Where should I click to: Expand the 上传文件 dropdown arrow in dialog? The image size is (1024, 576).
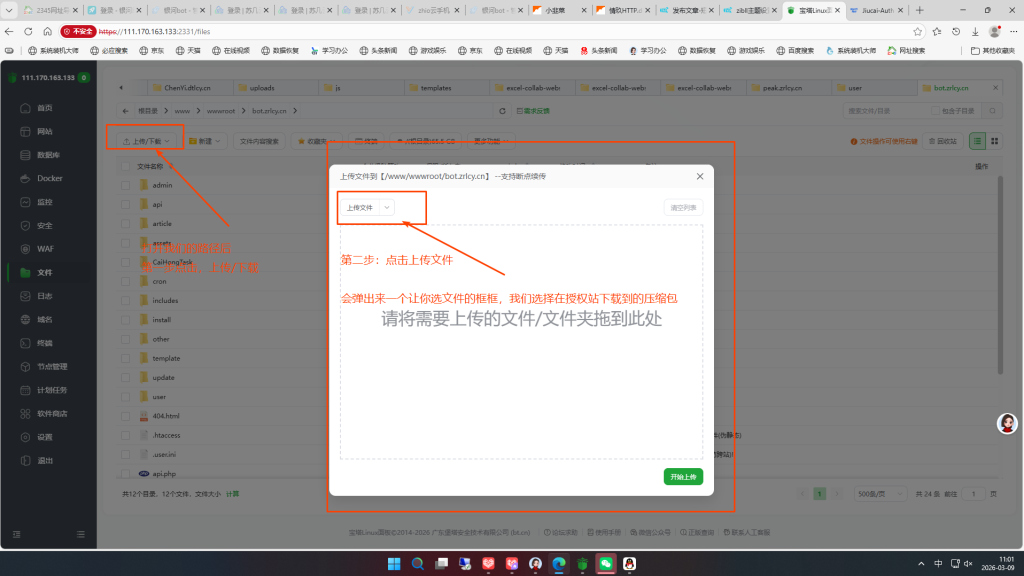pyautogui.click(x=386, y=207)
